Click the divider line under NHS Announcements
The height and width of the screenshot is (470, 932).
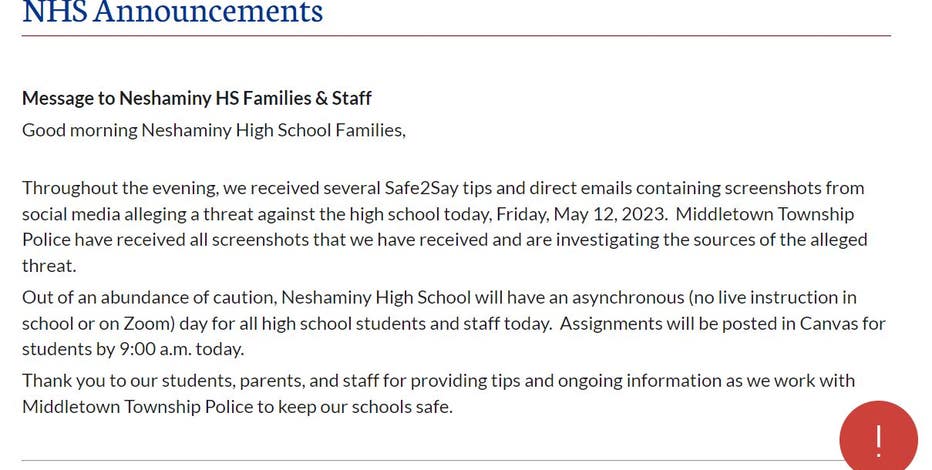coord(456,36)
